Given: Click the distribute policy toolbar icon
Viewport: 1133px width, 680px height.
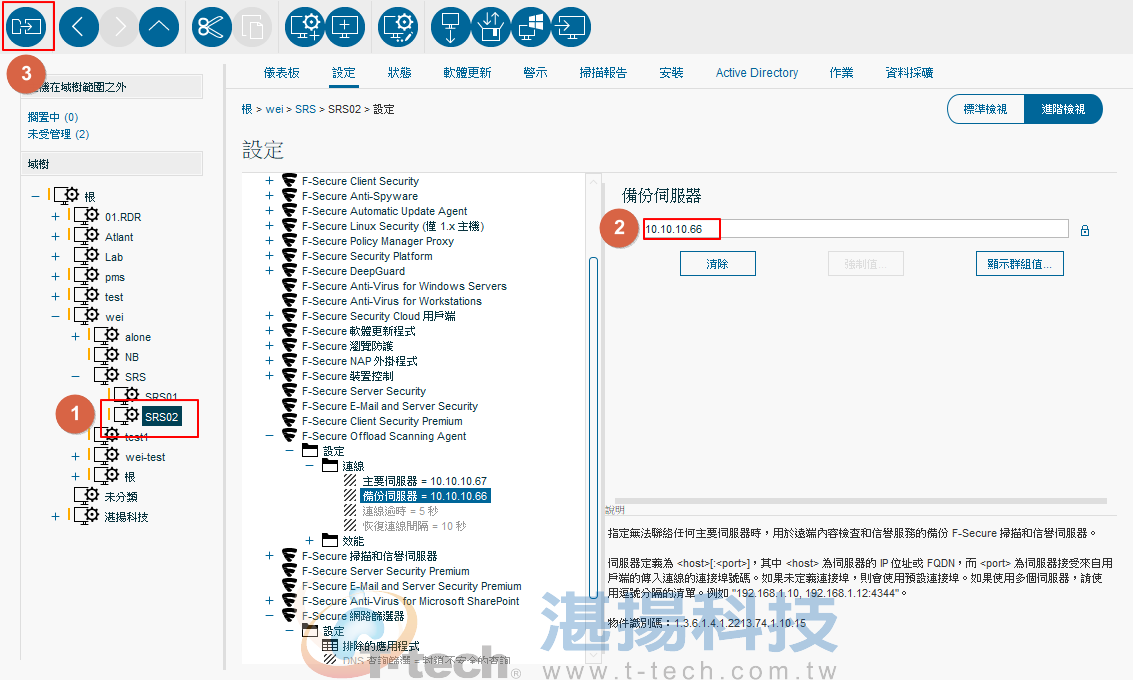Looking at the screenshot, I should 27,27.
